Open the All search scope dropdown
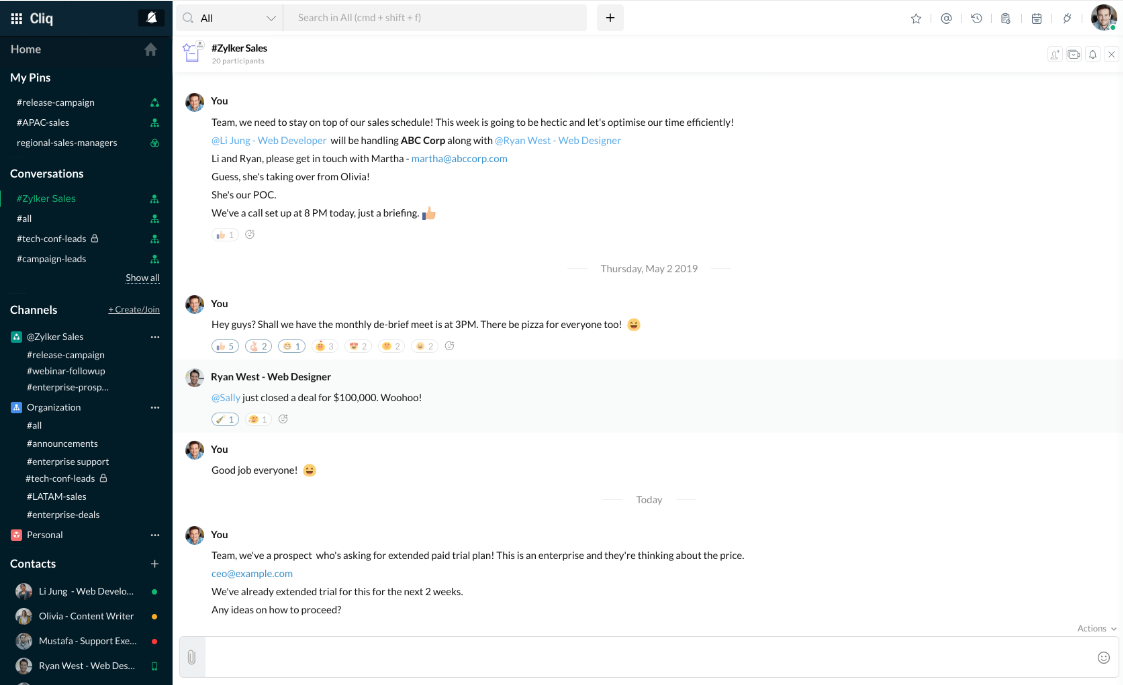Viewport: 1123px width, 685px height. coord(228,18)
